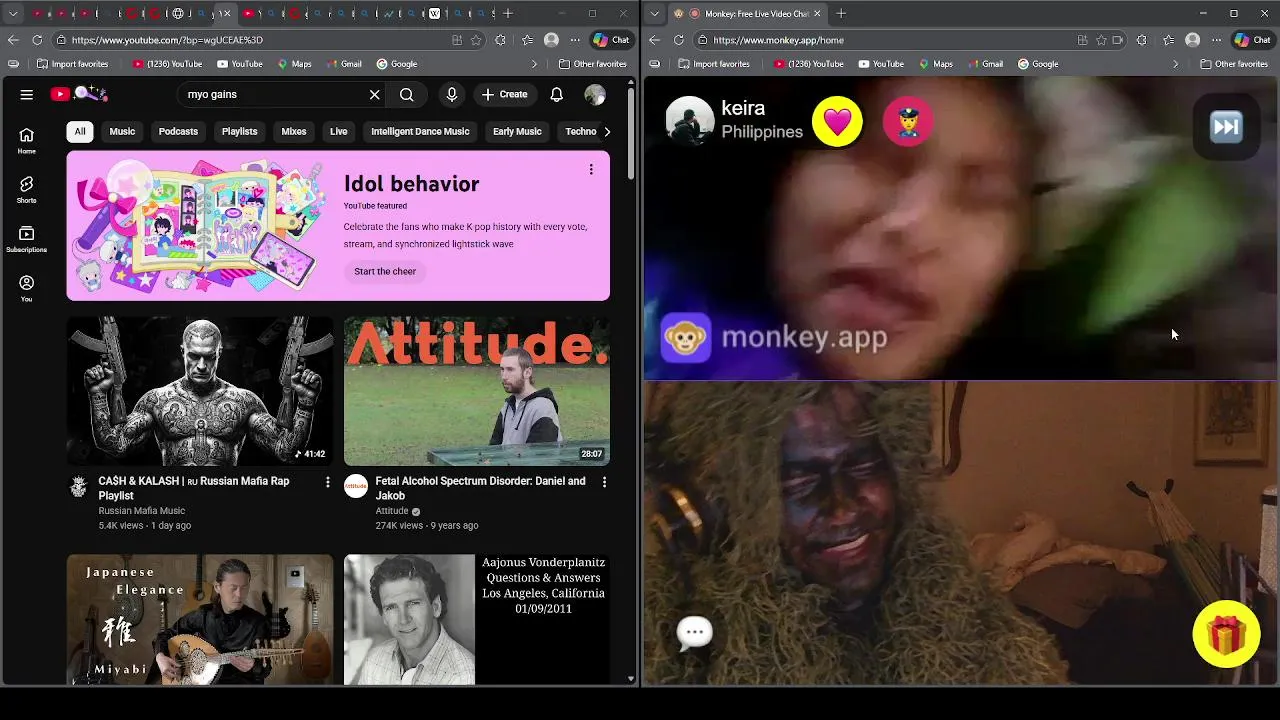Go to YouTube Home in the sidebar
The width and height of the screenshot is (1280, 720).
coord(27,141)
